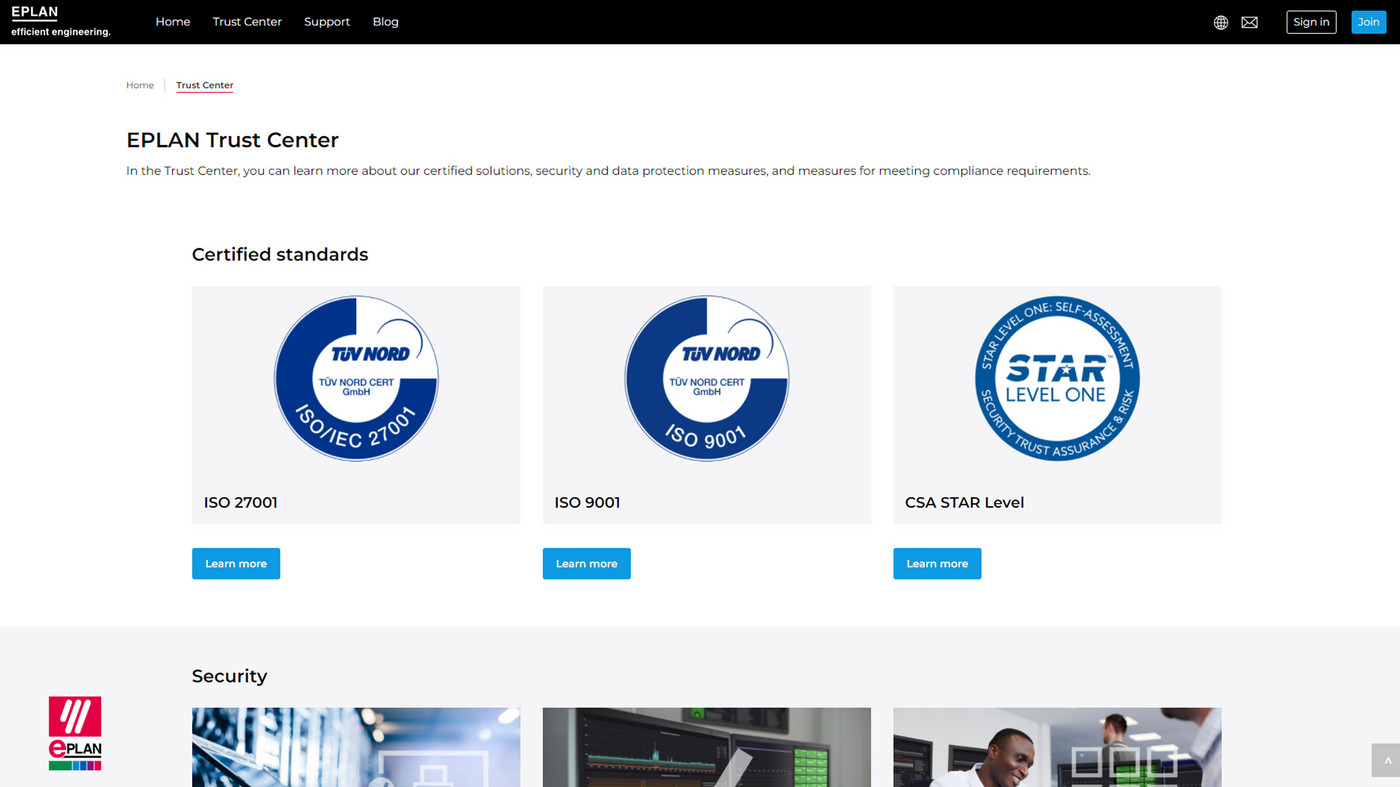
Task: Click the Trust Center breadcrumb
Action: [204, 85]
